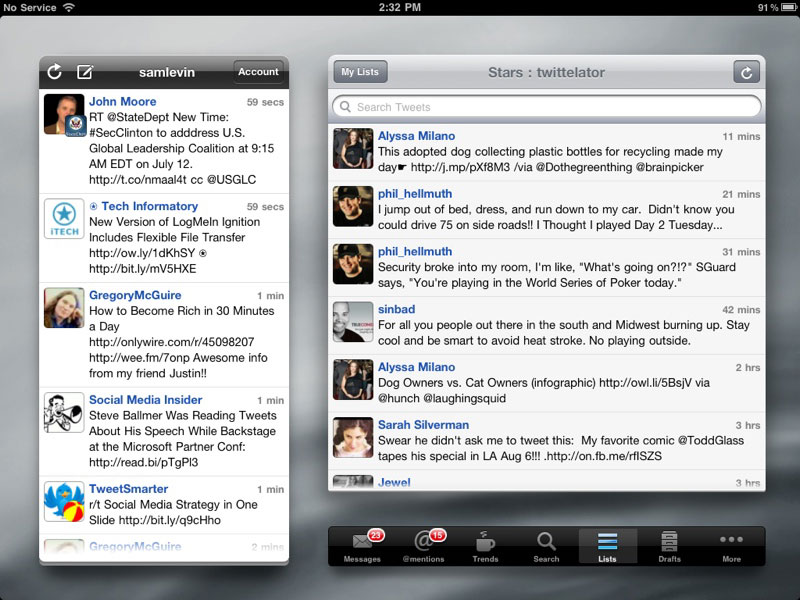Open the My Lists button
Screen dimensions: 800x600
coord(360,72)
